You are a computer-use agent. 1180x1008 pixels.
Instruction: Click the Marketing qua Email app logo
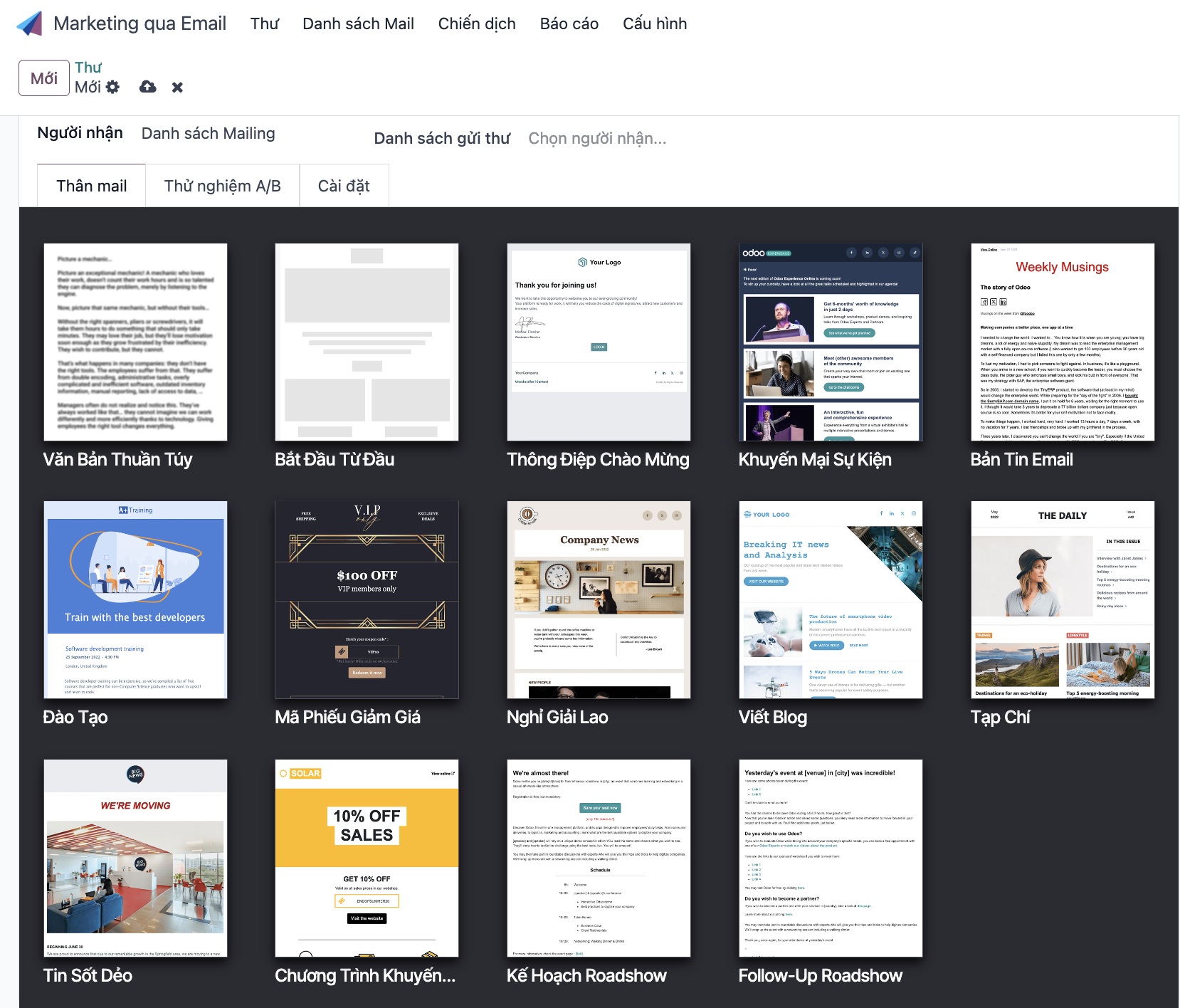[x=30, y=24]
